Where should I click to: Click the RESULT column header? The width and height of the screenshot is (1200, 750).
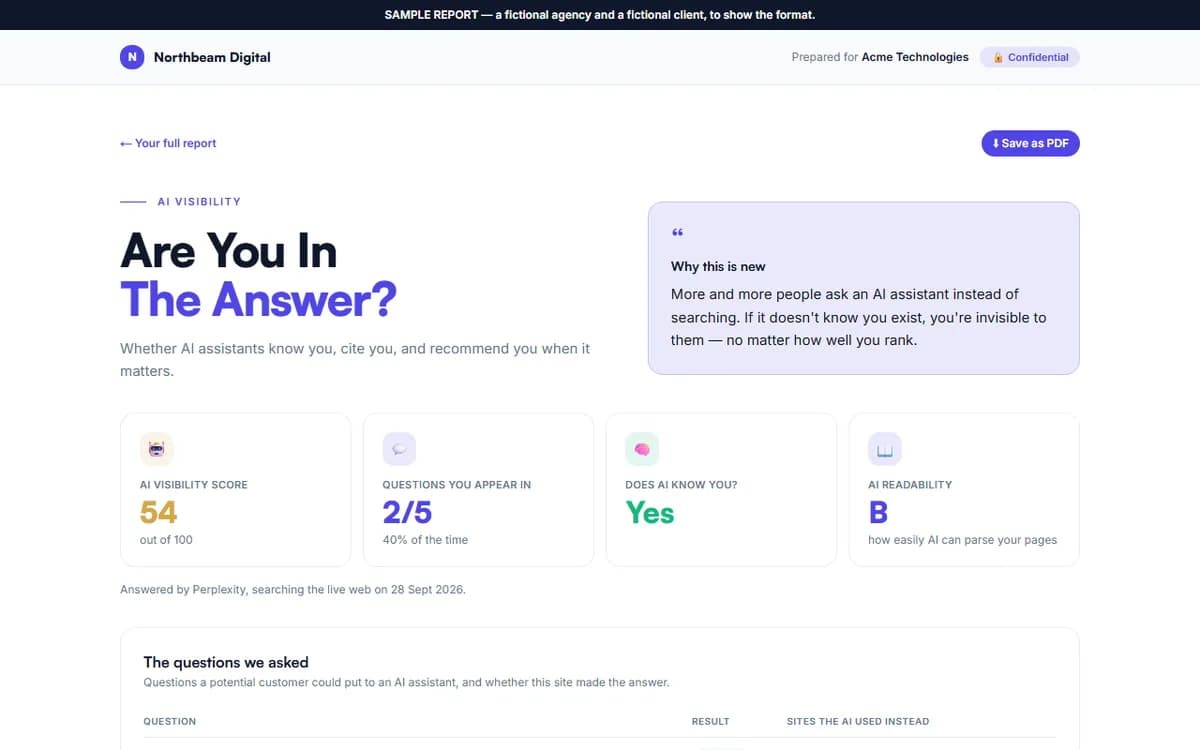click(711, 721)
